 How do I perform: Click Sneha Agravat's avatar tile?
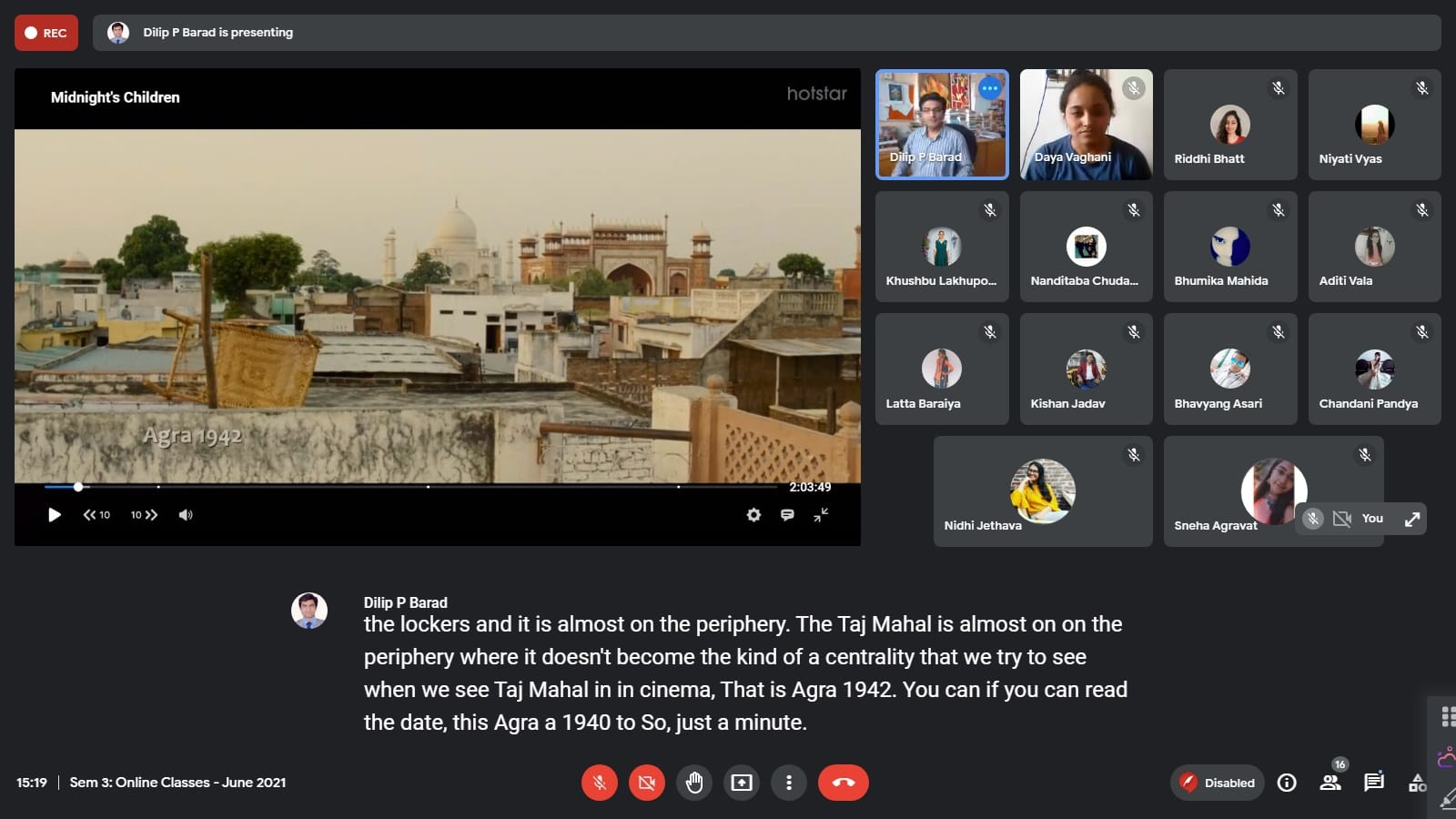tap(1274, 491)
